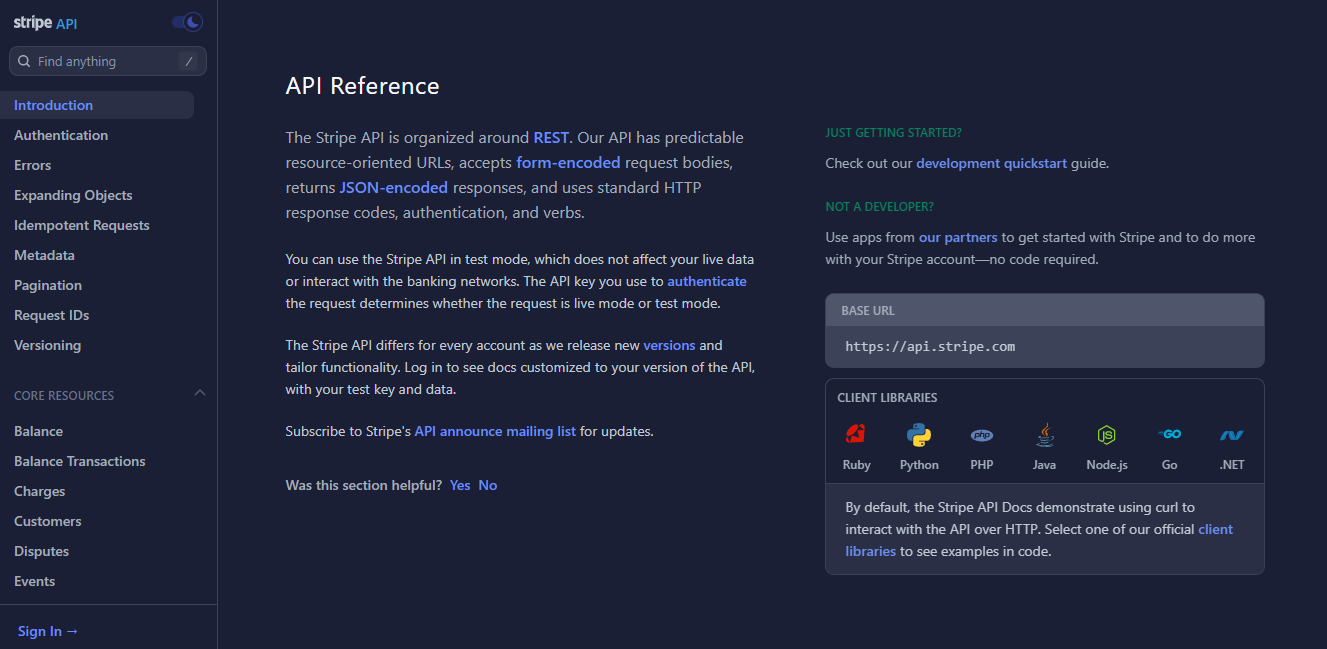The height and width of the screenshot is (649, 1327).
Task: Follow the form-encoded link
Action: [x=568, y=162]
